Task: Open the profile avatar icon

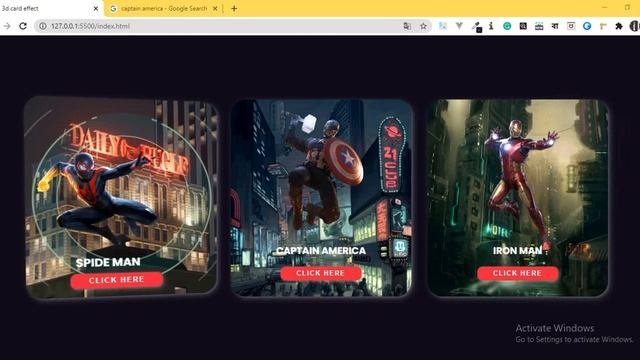Action: tap(634, 26)
